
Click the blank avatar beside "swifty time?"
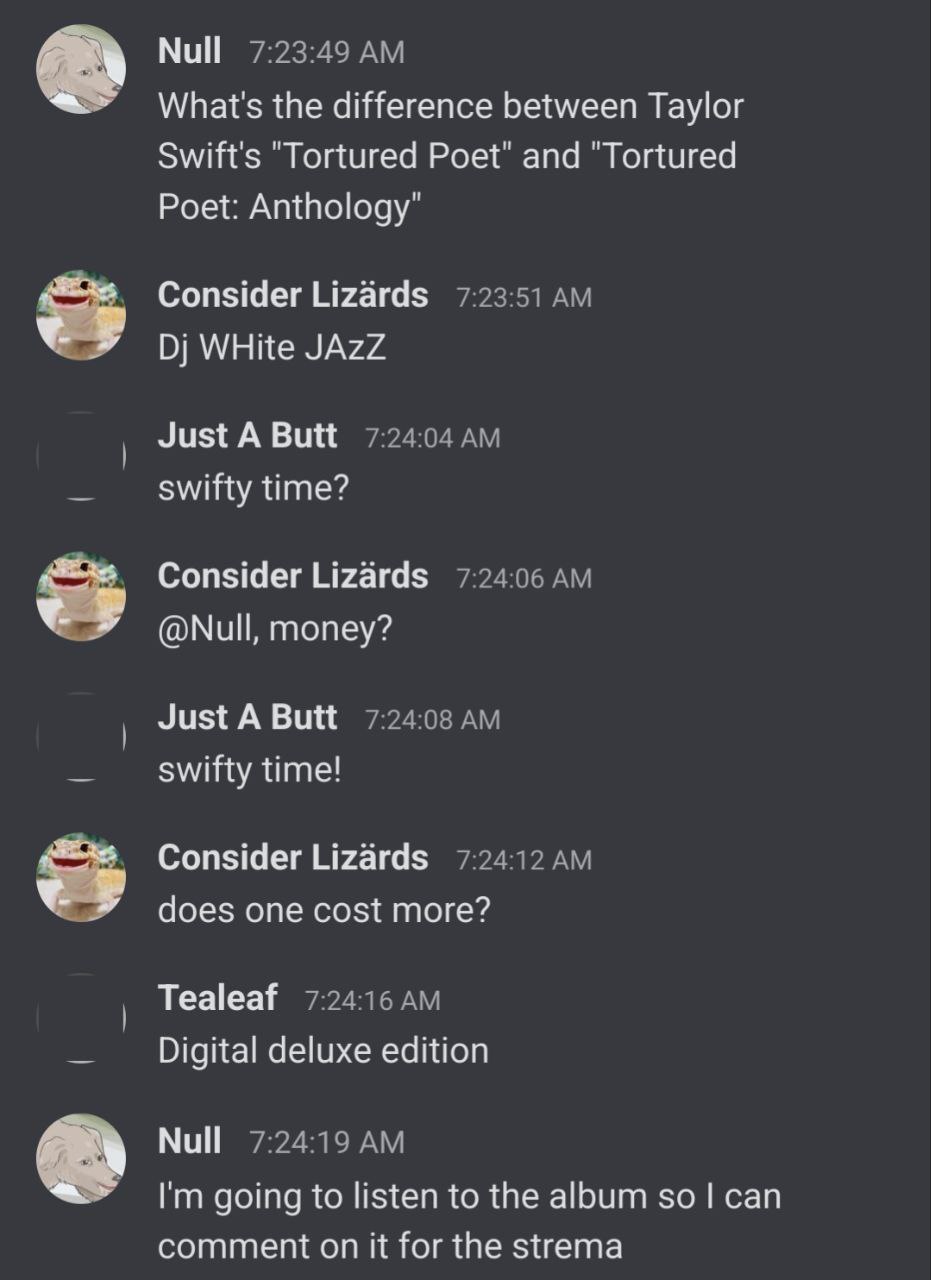pos(81,455)
